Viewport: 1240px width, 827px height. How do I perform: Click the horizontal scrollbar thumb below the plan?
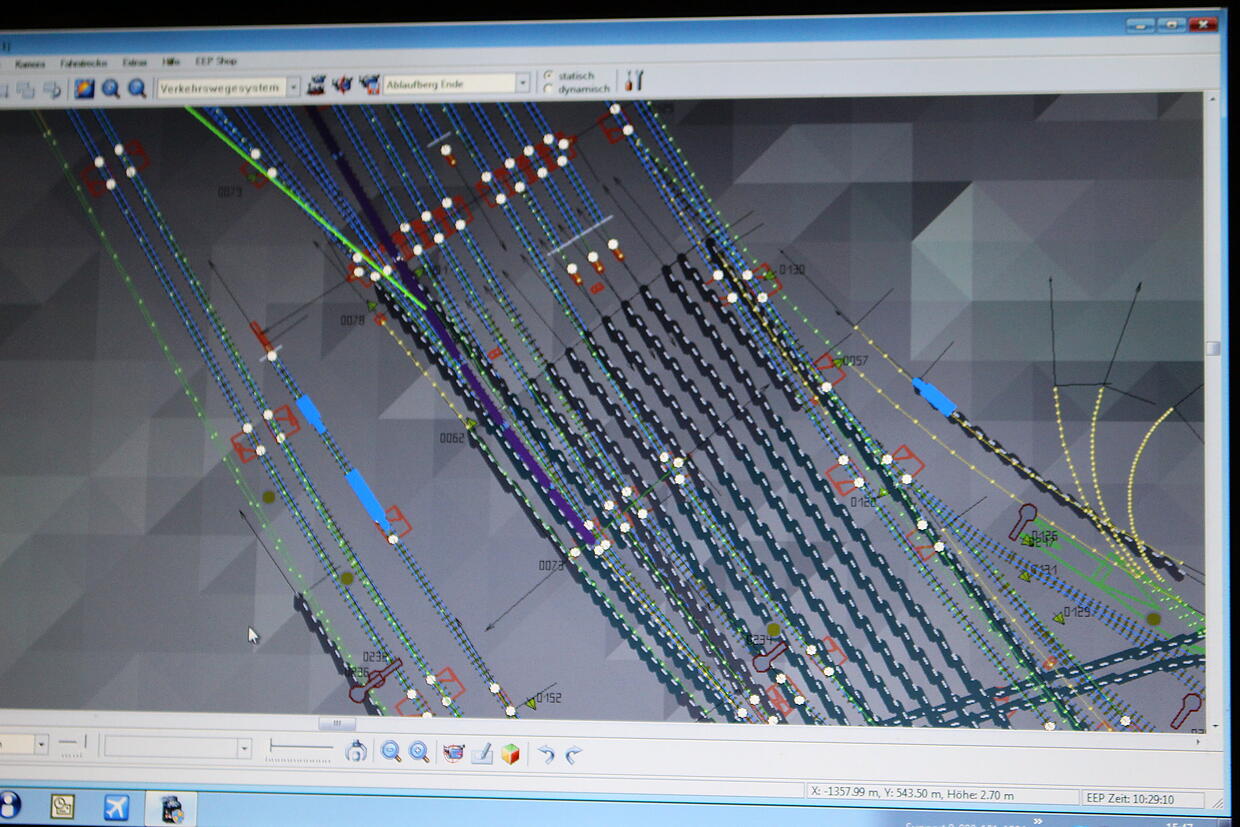click(x=337, y=723)
